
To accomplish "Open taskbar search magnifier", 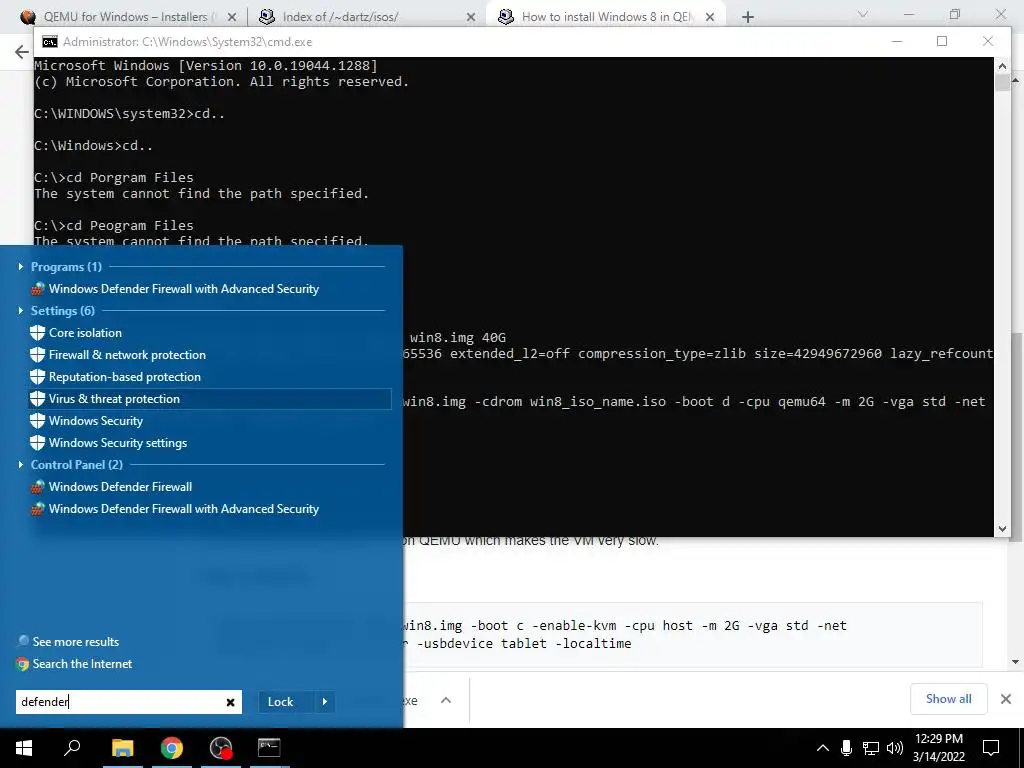I will click(x=72, y=747).
